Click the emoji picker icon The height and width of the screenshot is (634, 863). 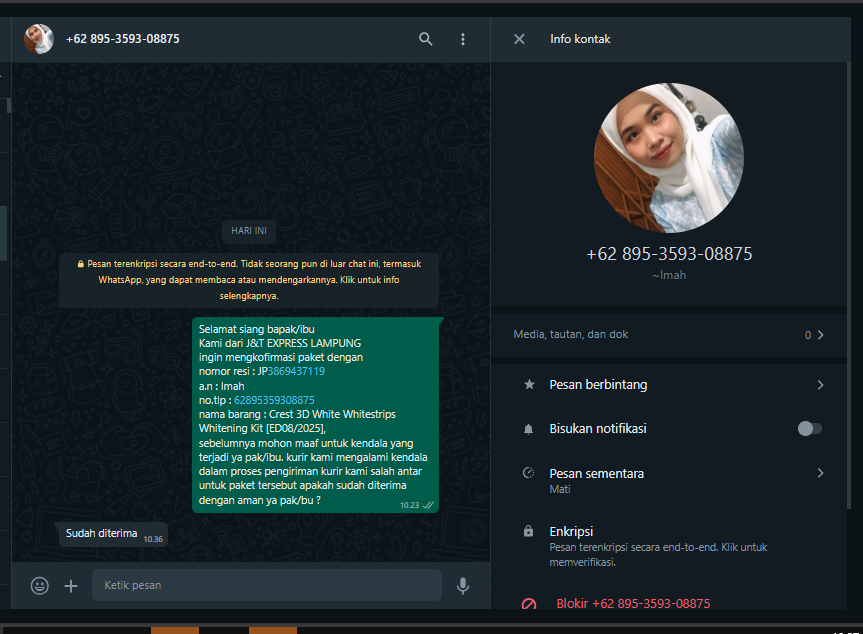point(40,586)
